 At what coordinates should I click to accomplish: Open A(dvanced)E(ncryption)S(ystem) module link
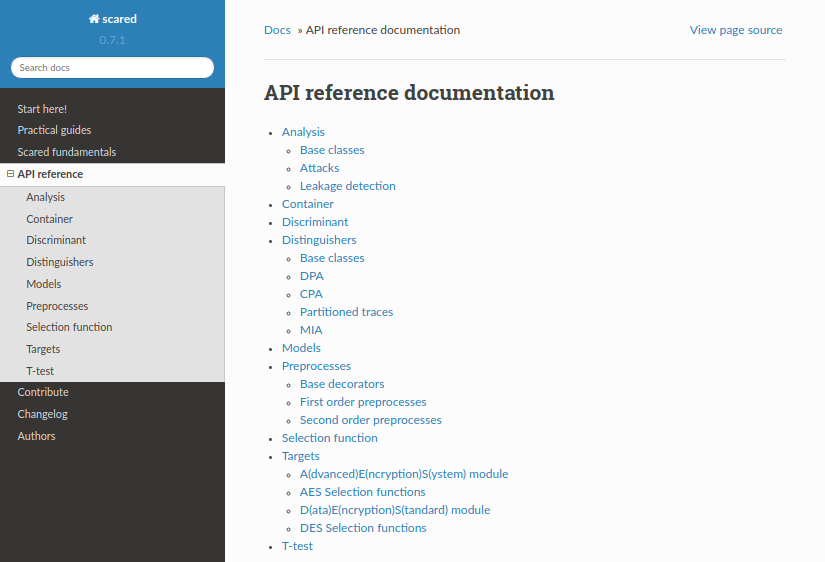coord(404,474)
